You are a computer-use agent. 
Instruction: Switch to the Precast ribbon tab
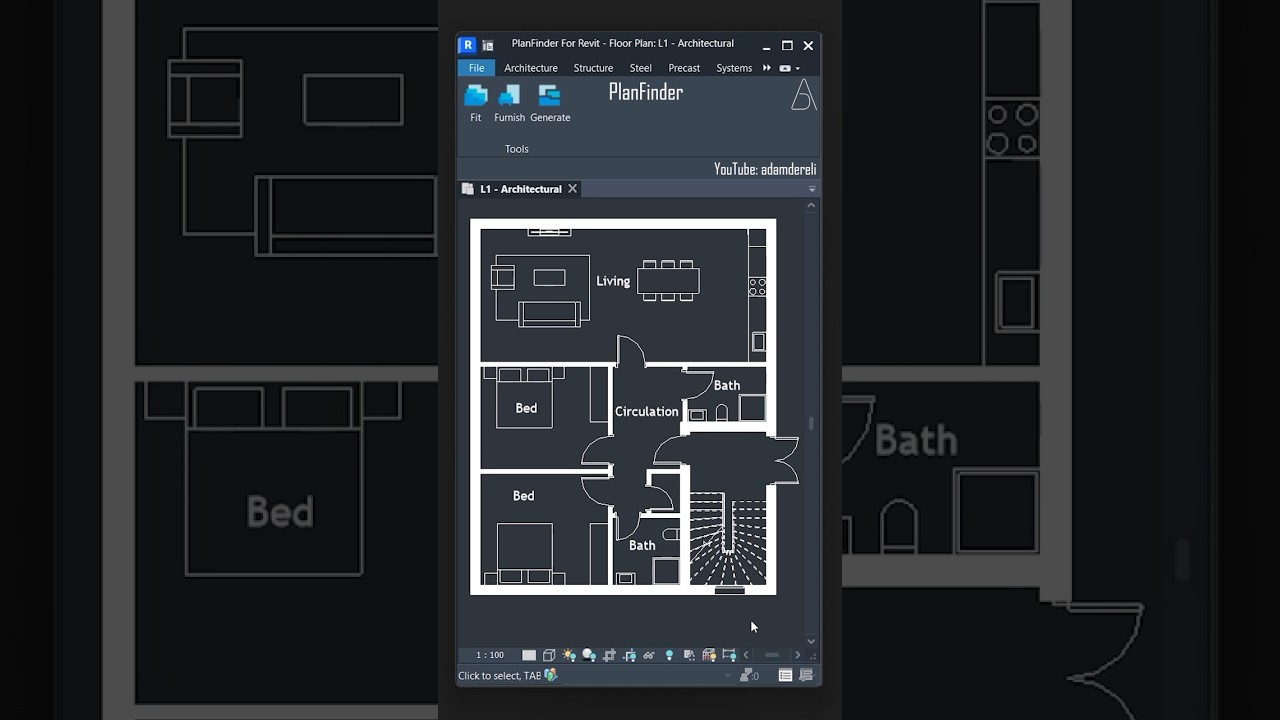[684, 68]
